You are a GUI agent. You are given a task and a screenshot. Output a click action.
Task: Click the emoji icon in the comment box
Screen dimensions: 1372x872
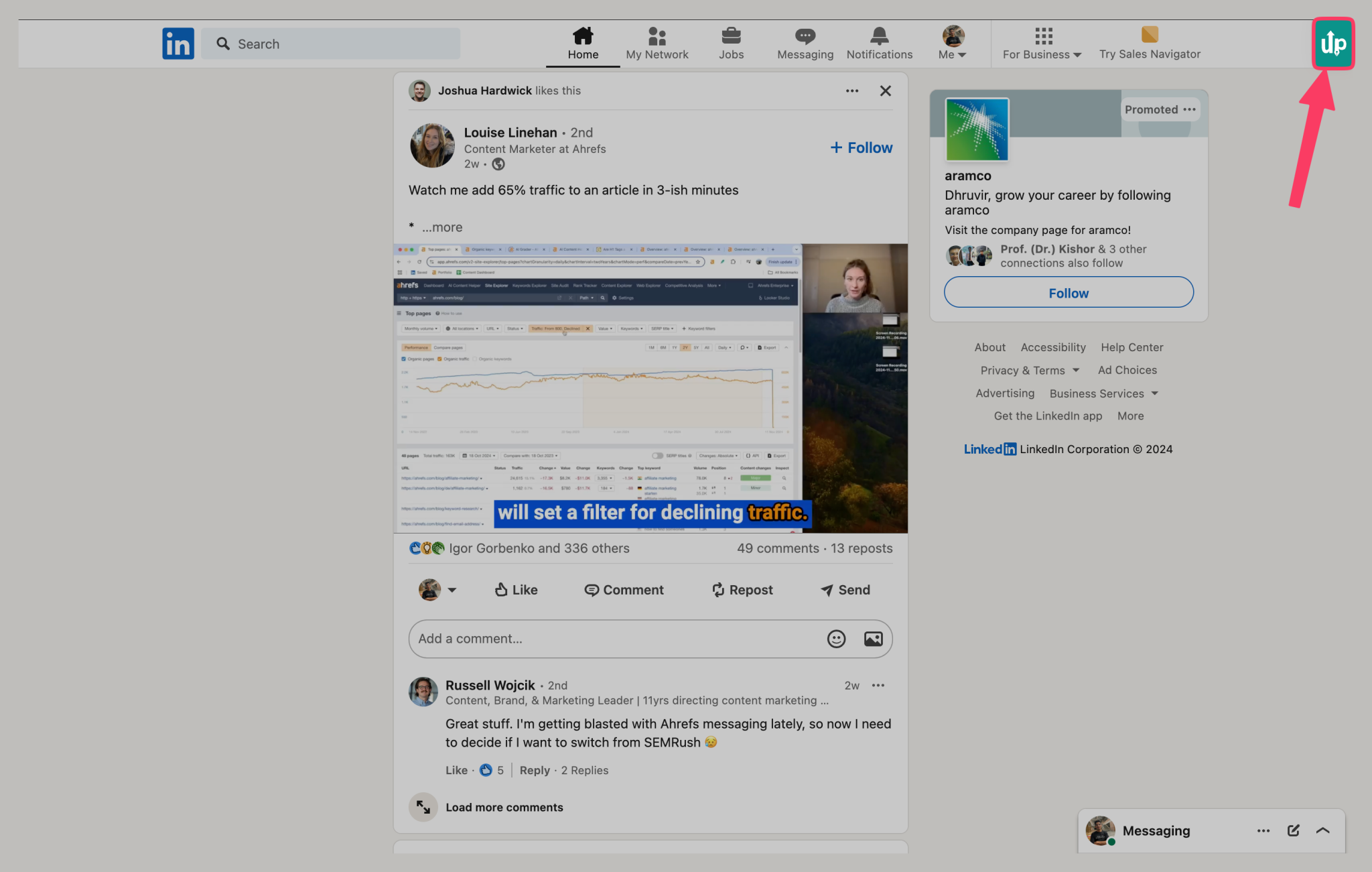pyautogui.click(x=836, y=639)
